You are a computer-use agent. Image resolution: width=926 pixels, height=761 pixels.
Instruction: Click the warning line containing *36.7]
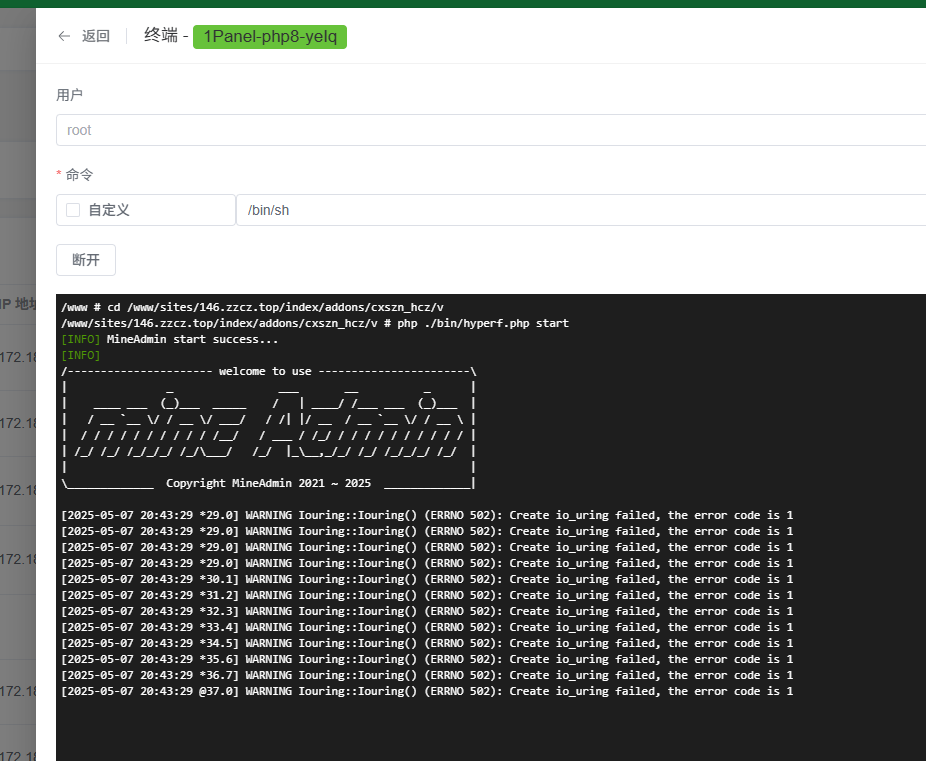click(x=427, y=675)
